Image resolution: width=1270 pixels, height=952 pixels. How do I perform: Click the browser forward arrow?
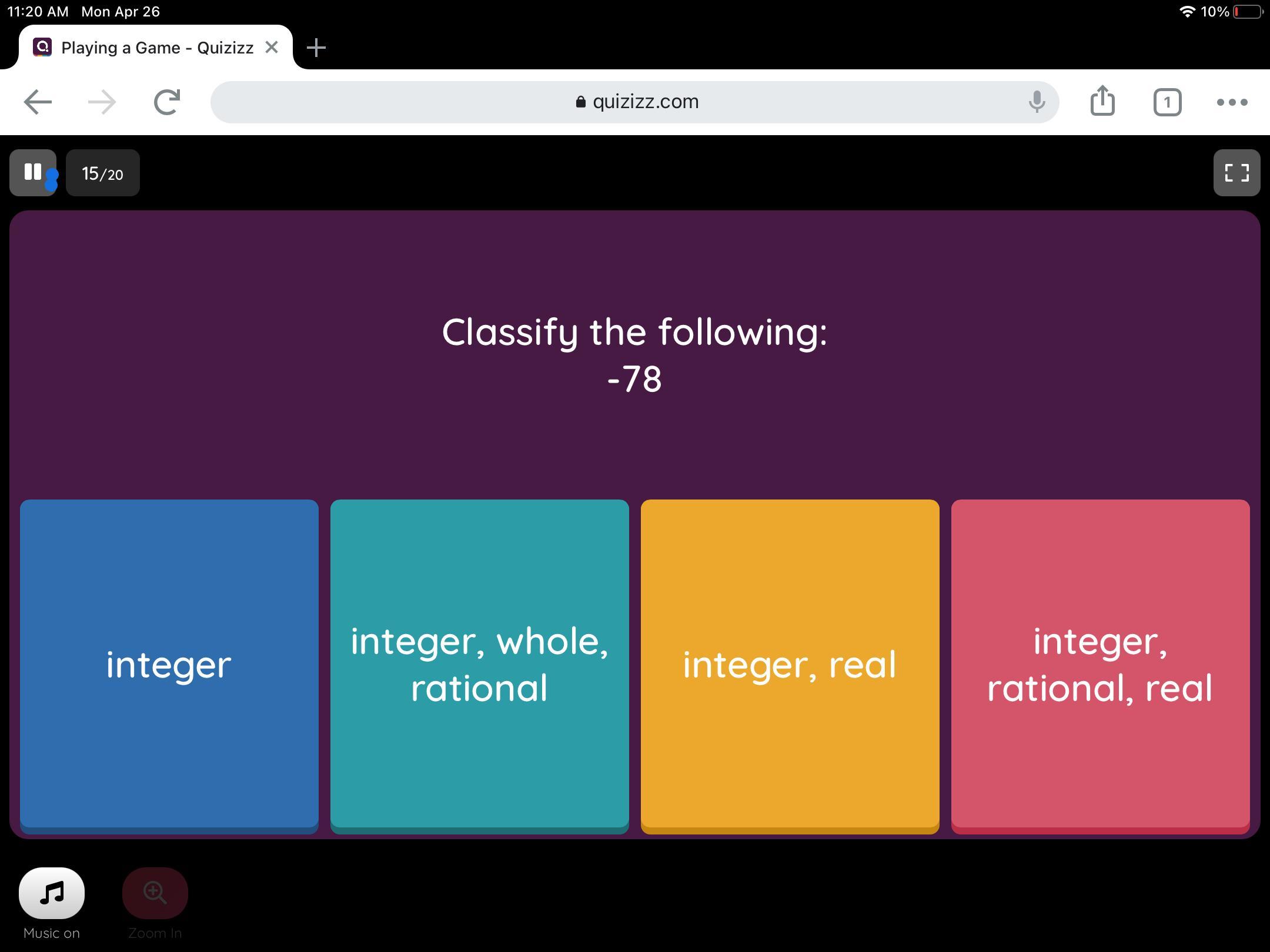pyautogui.click(x=102, y=102)
